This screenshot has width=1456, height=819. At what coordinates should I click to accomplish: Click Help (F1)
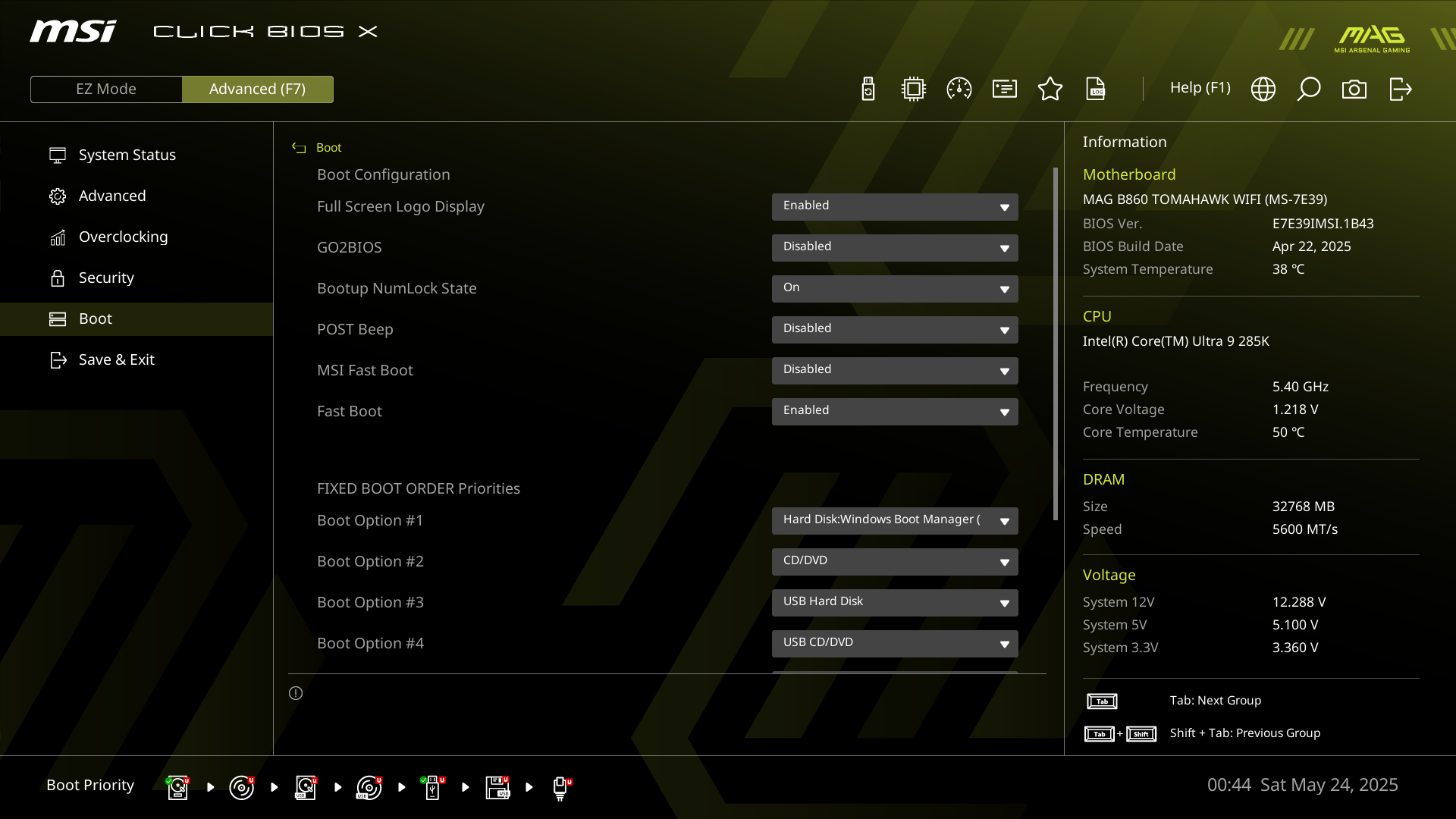(1200, 88)
